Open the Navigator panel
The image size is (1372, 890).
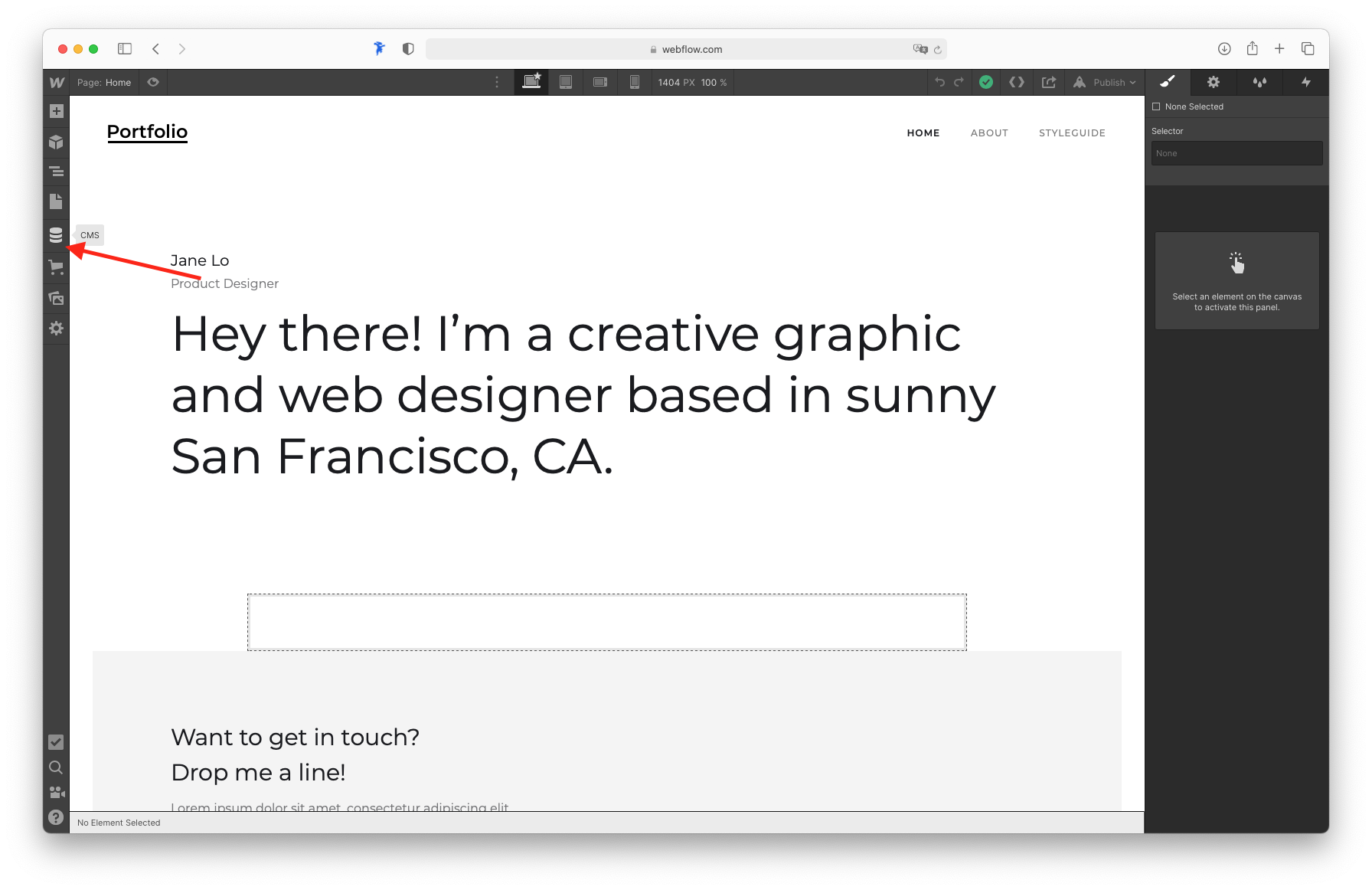pos(56,171)
